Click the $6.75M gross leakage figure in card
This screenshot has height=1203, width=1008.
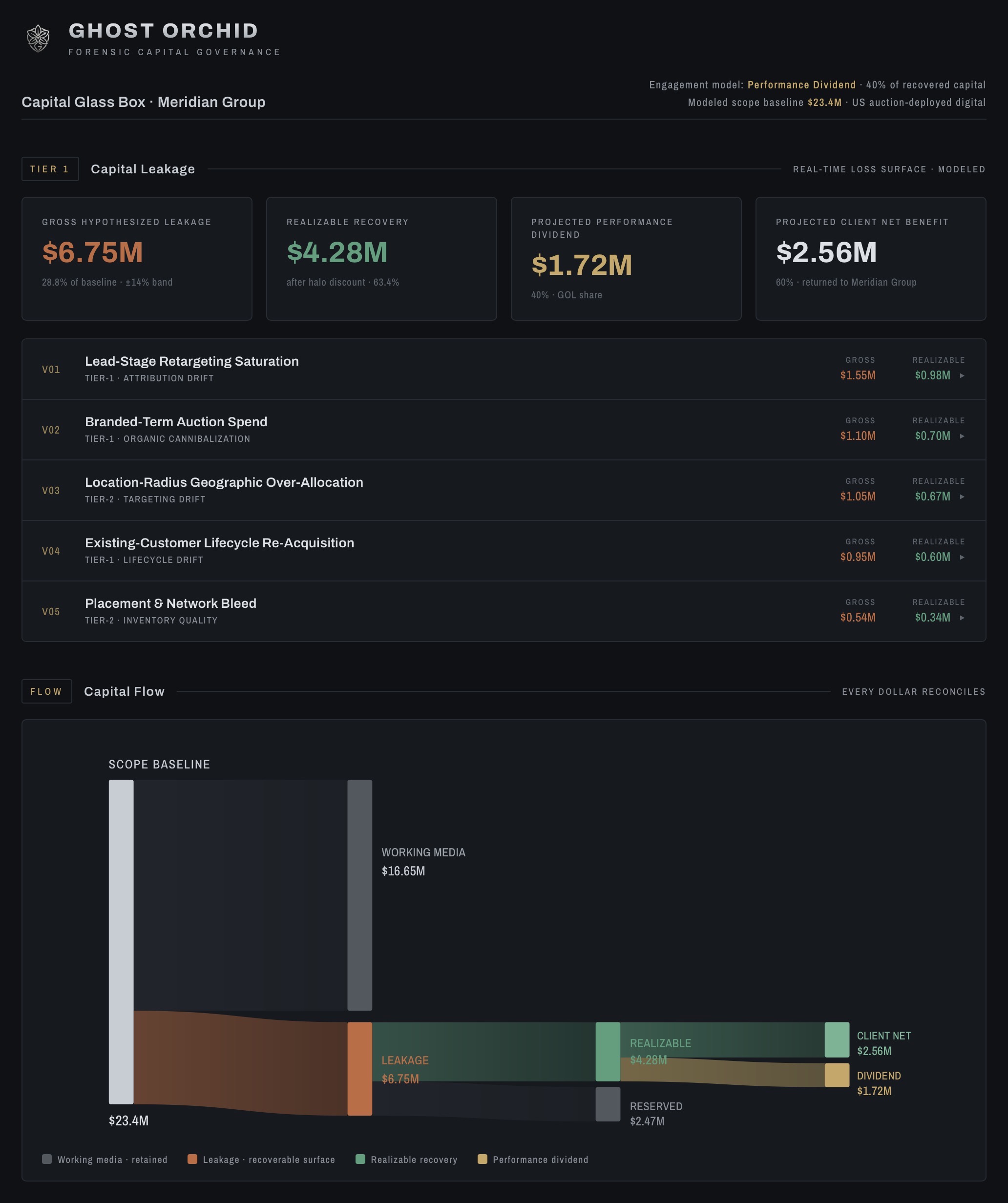click(x=92, y=252)
